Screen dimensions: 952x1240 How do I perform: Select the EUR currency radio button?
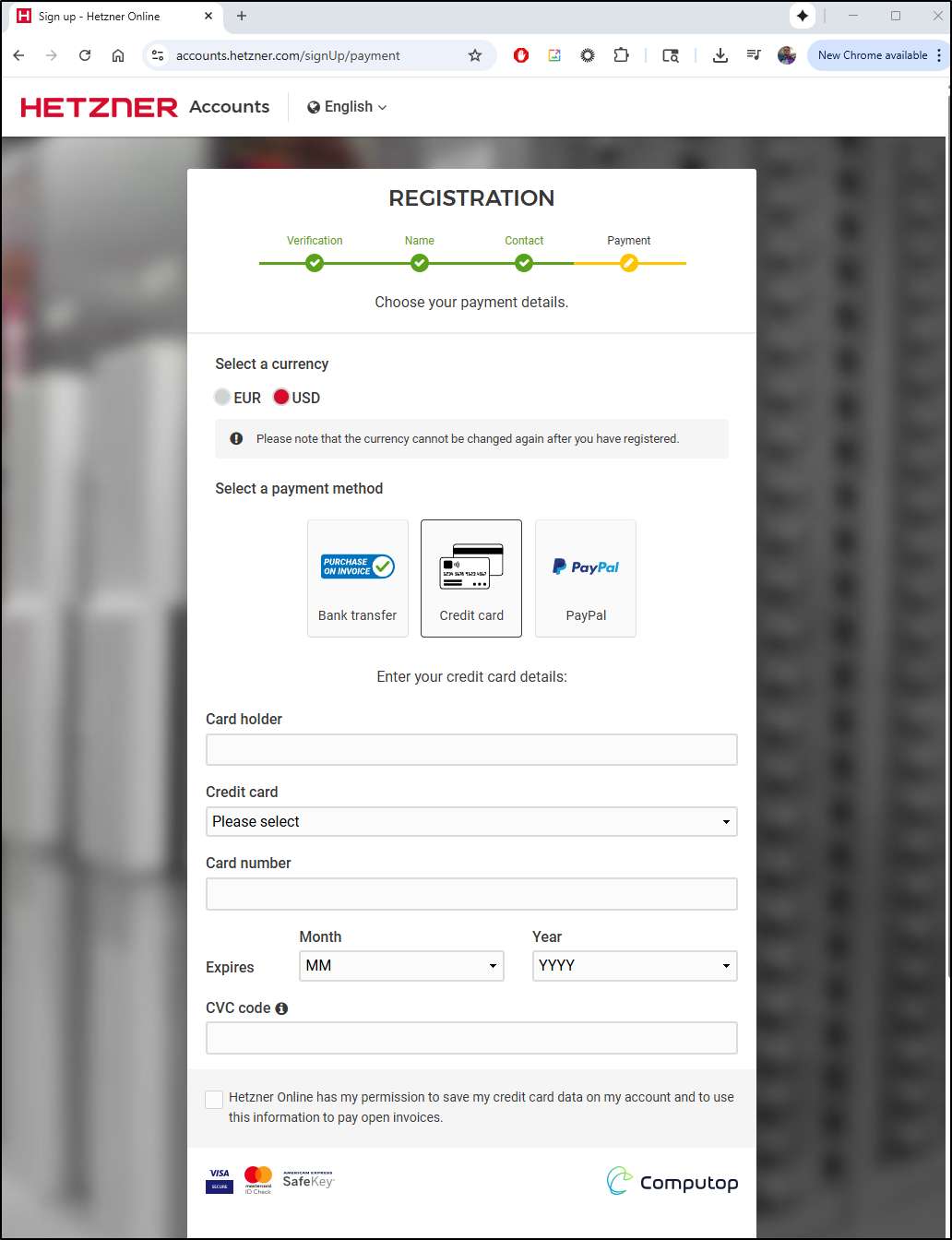(222, 398)
